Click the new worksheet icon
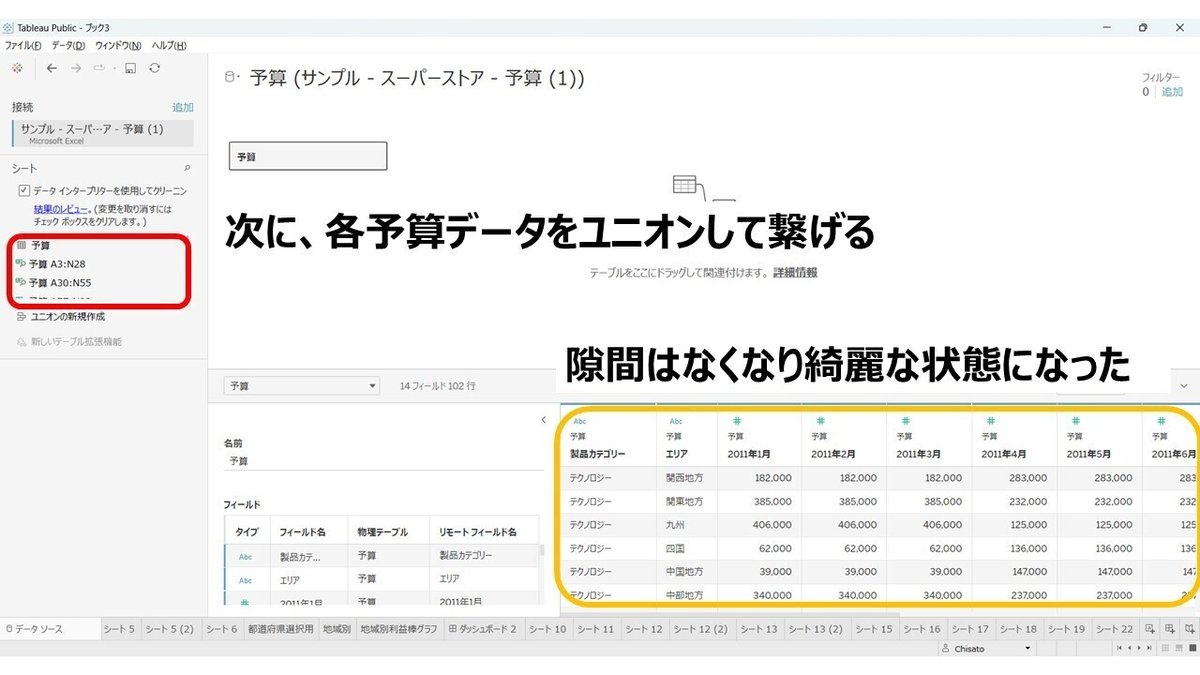 1150,629
